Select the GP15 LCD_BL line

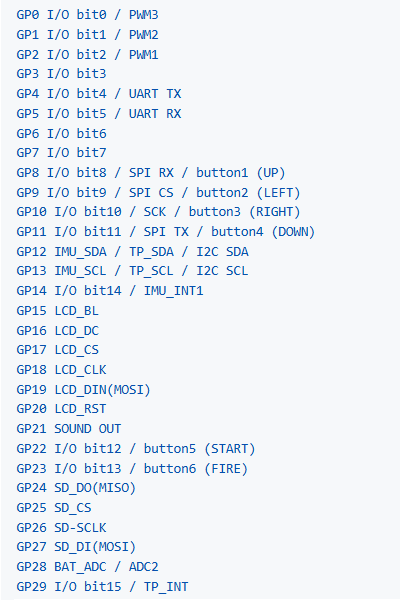(57, 311)
